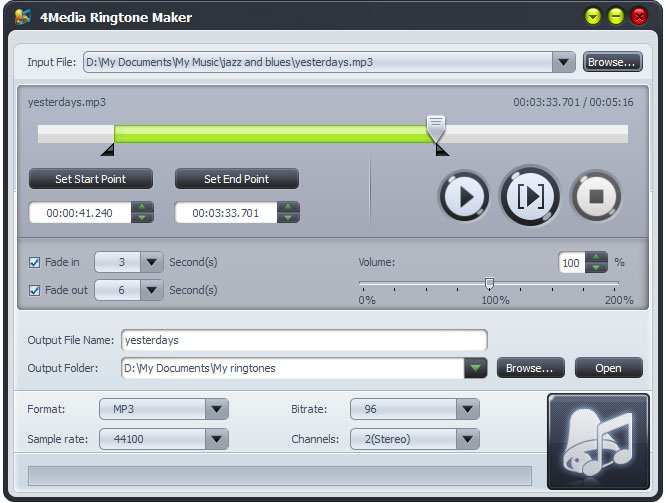
Task: Open Fade out seconds dropdown
Action: pos(151,290)
